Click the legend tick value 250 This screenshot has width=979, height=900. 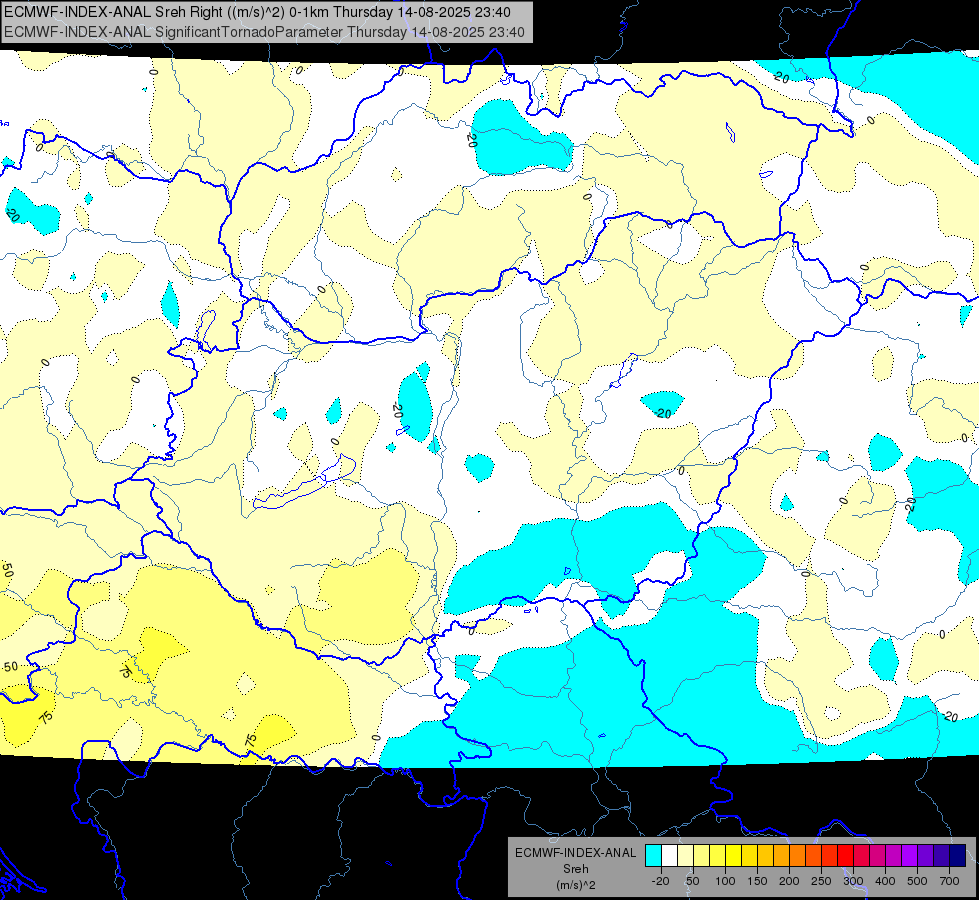point(821,881)
